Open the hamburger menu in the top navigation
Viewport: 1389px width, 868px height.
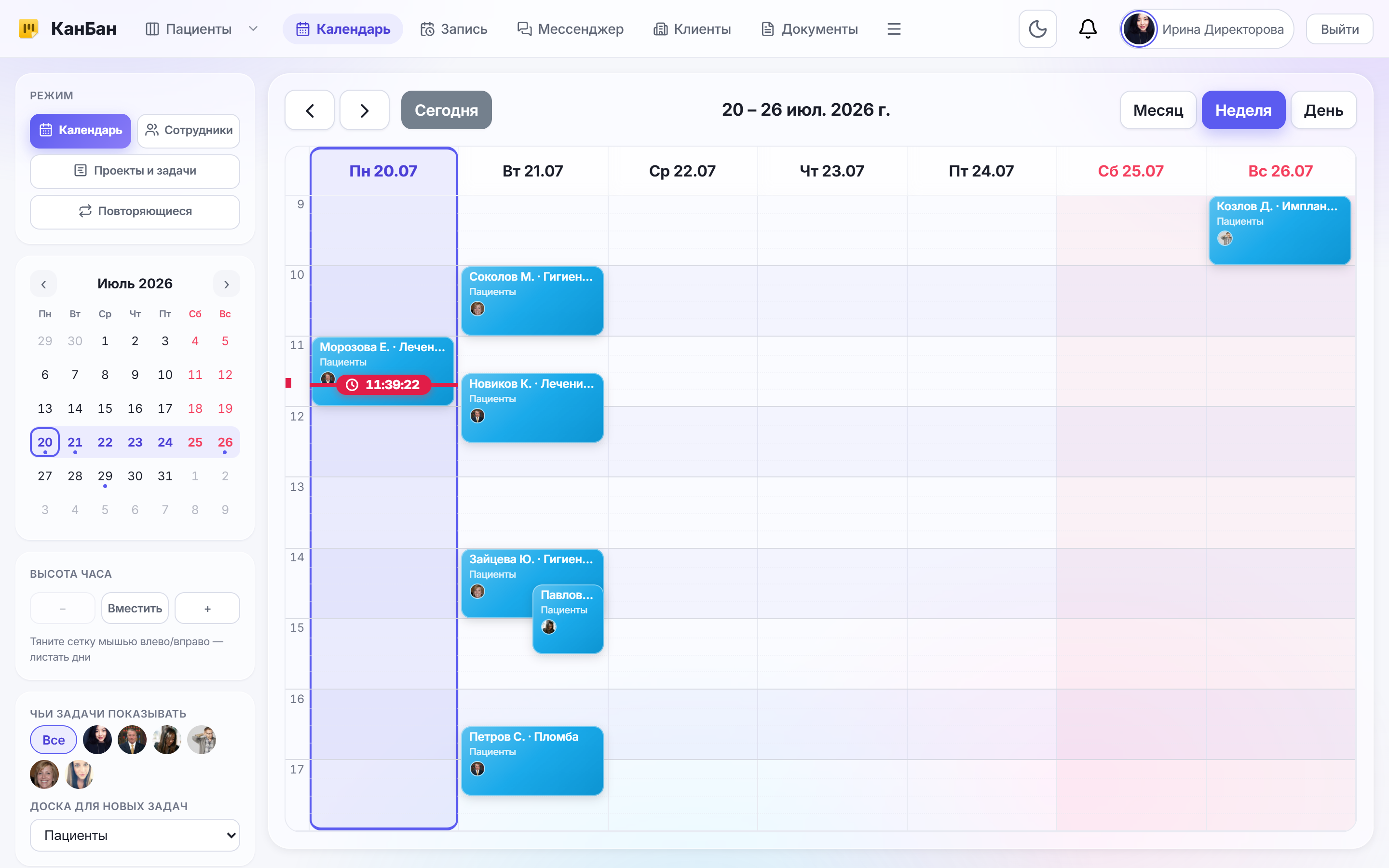(x=894, y=29)
